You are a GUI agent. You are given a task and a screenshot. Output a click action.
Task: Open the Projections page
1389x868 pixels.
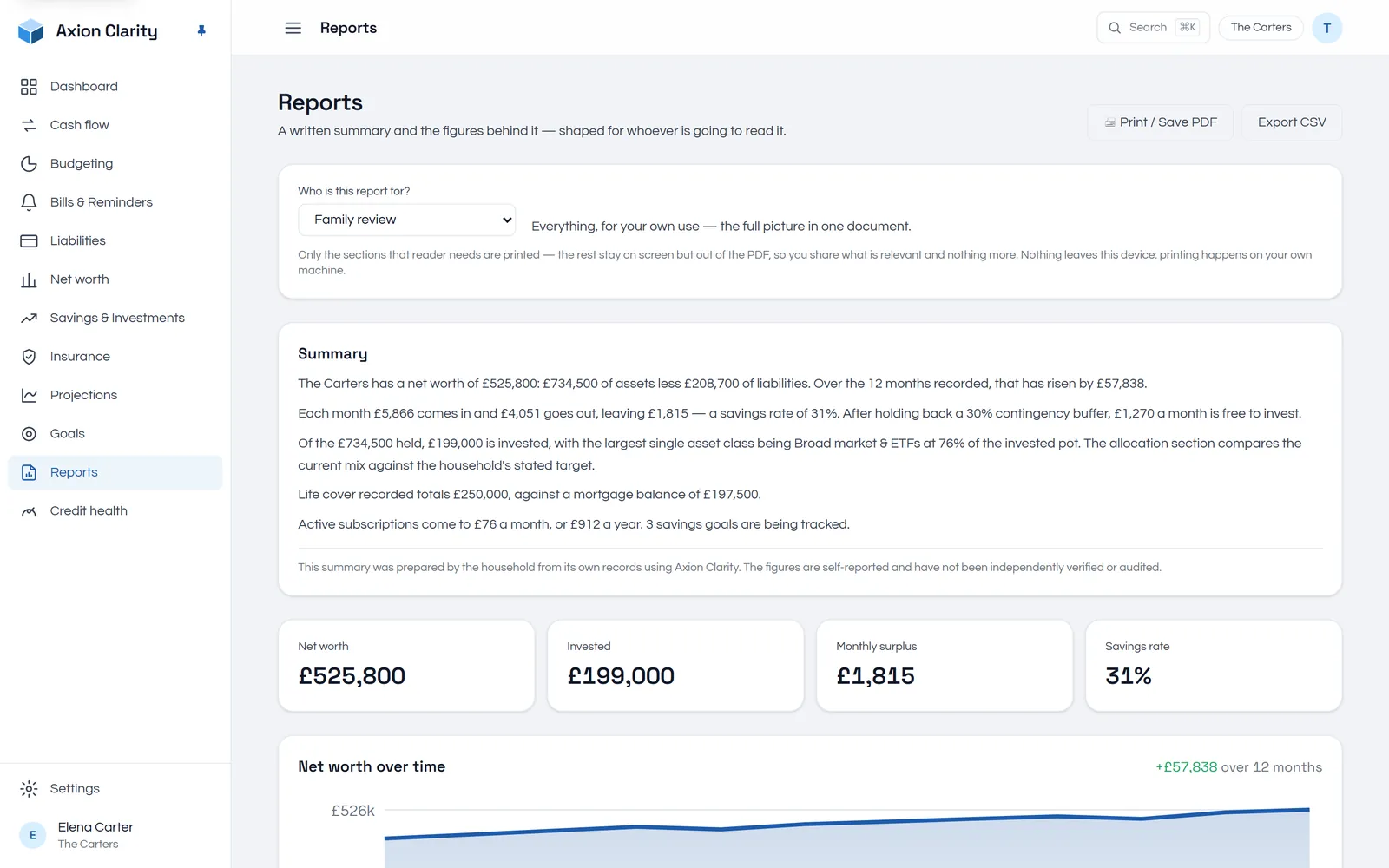pyautogui.click(x=115, y=396)
